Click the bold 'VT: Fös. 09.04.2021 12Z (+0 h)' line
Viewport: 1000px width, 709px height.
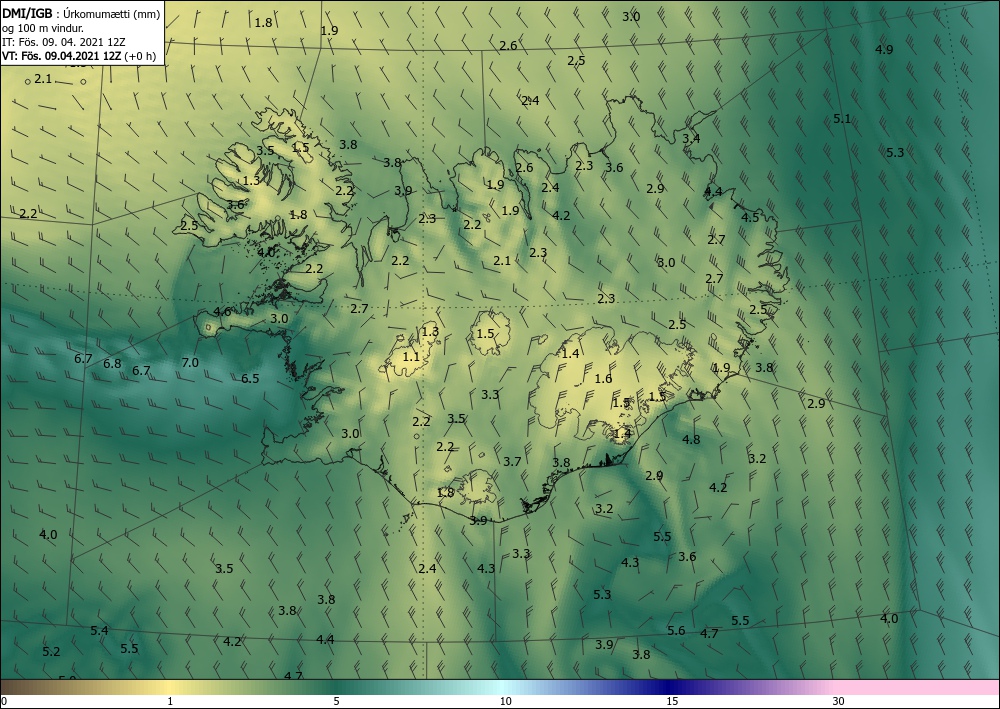[80, 55]
